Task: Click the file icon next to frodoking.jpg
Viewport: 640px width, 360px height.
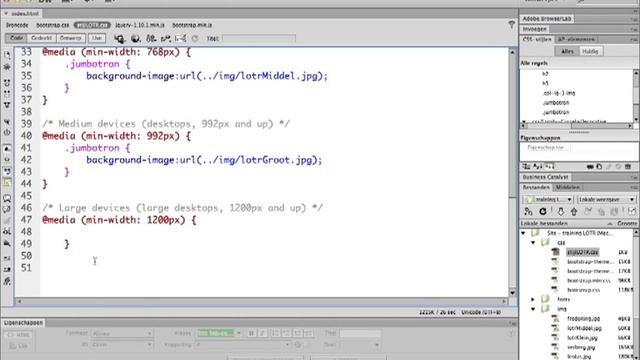Action: [556, 318]
